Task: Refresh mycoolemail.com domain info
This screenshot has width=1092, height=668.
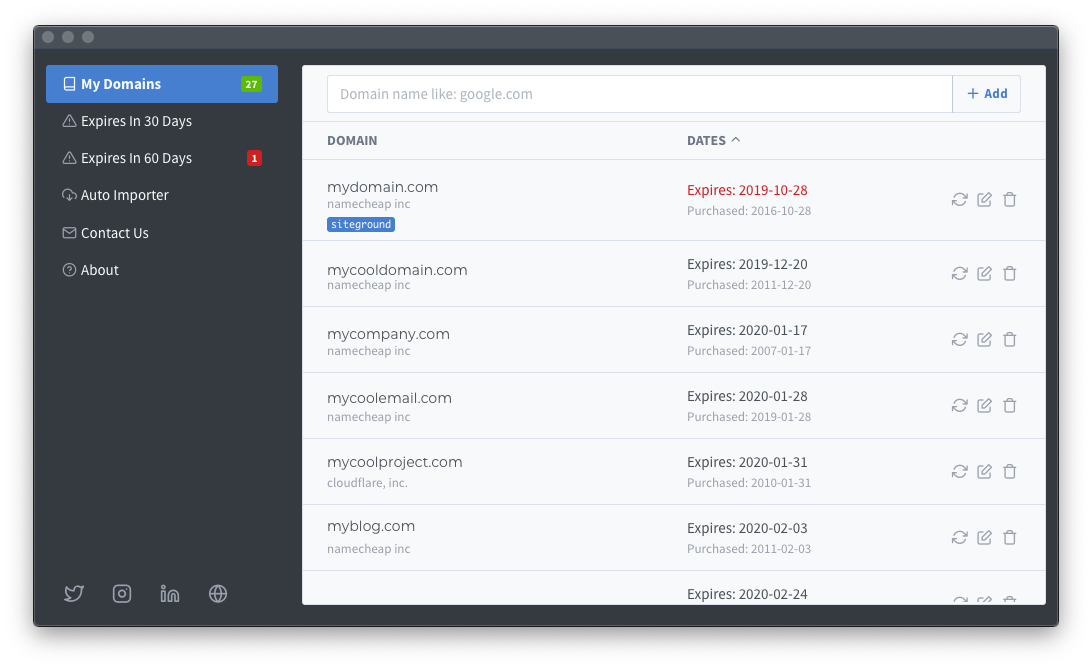Action: 960,406
